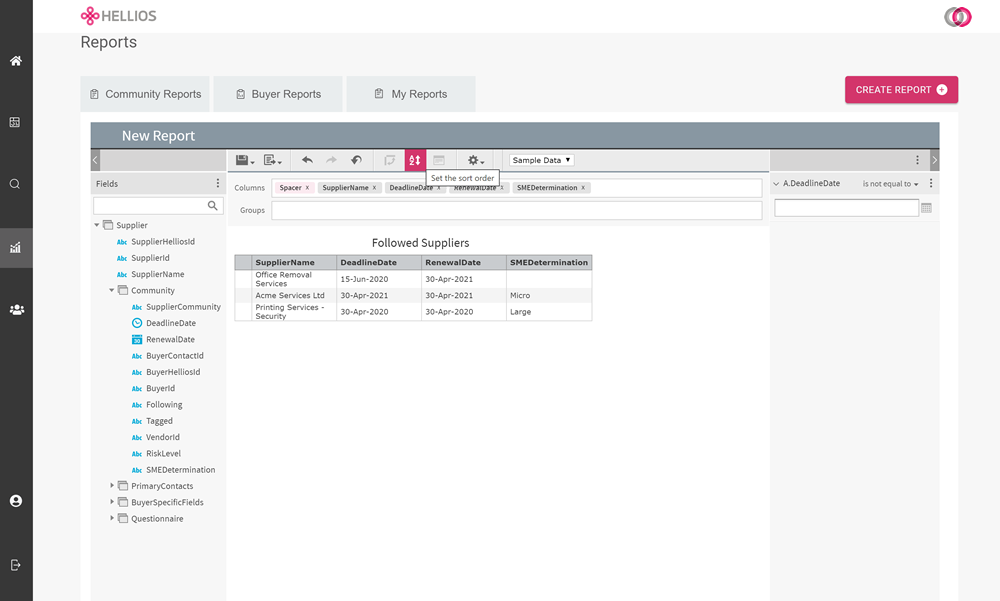Select the Tagged field
The width and height of the screenshot is (1000, 601).
coord(159,421)
